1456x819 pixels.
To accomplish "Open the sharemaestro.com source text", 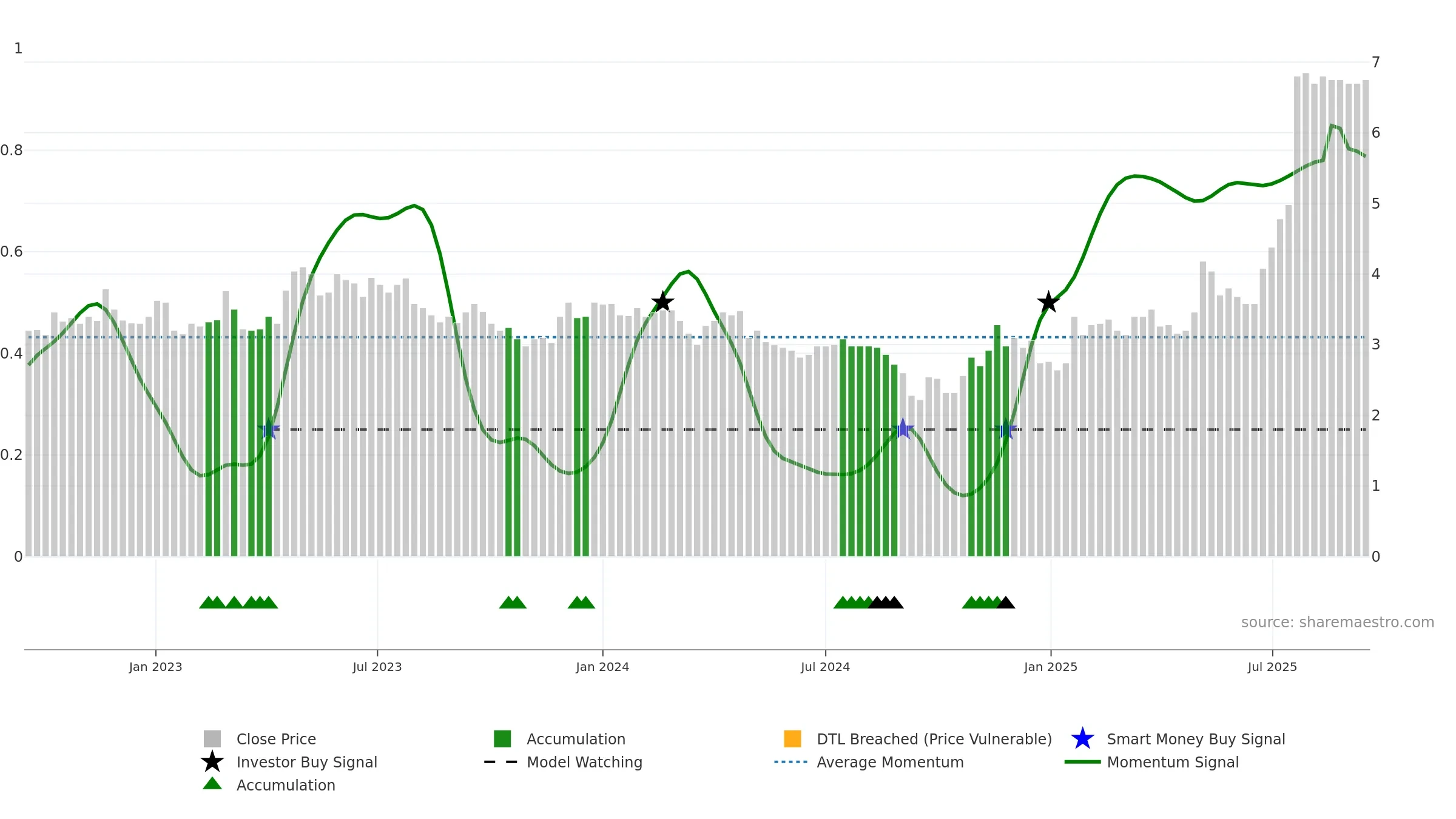I will [1337, 622].
